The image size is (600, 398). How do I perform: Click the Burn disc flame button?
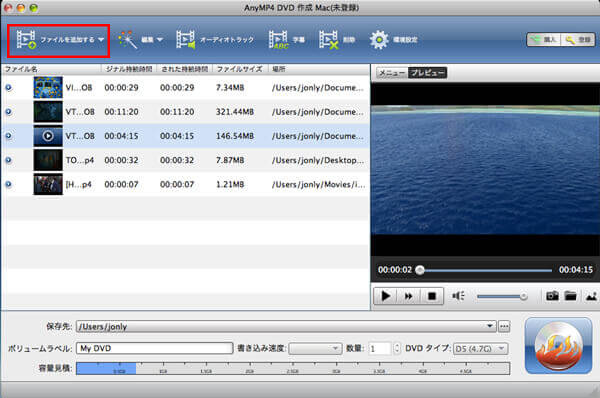[558, 346]
